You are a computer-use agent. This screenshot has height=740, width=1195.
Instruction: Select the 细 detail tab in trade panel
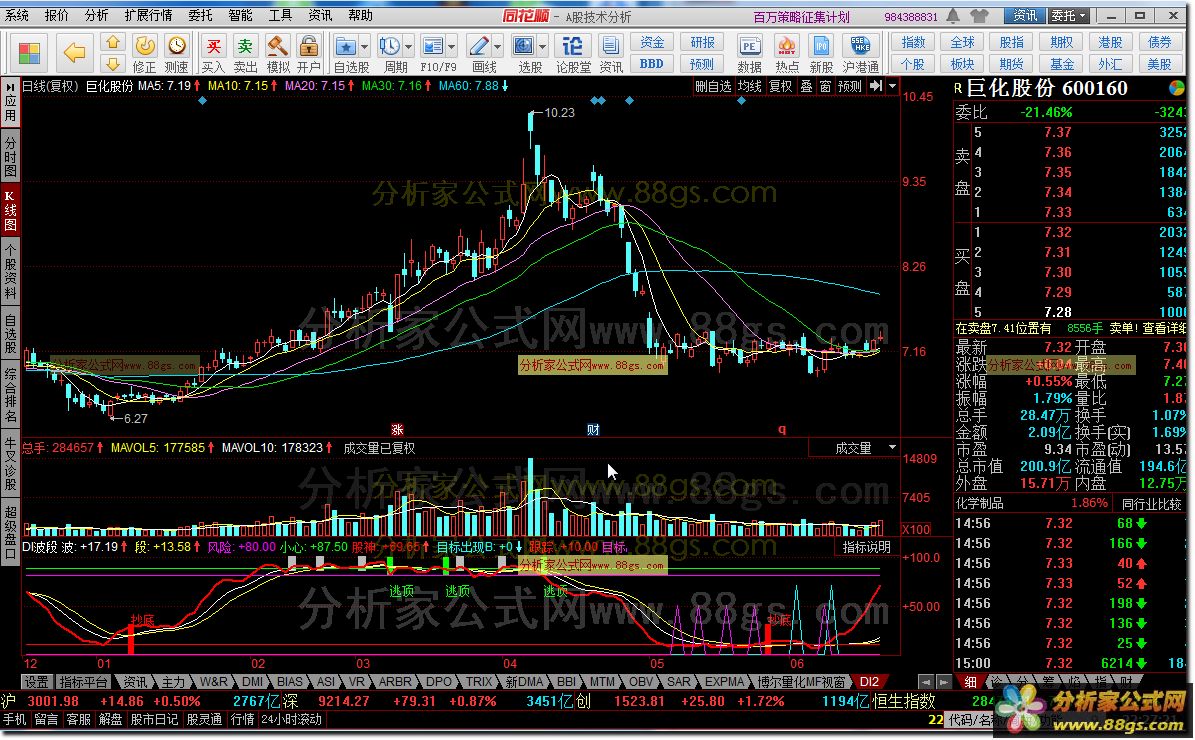coord(970,682)
